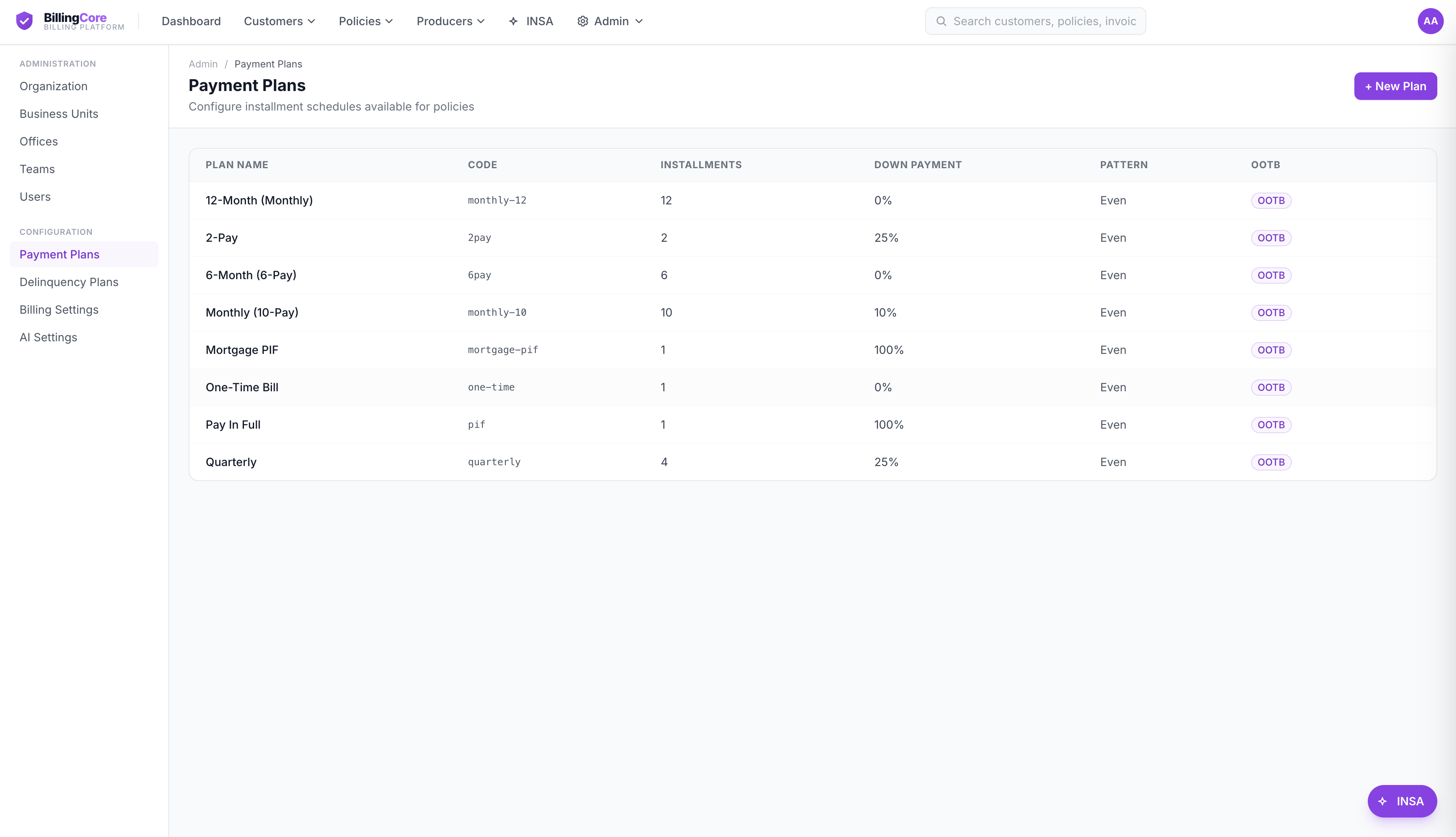Click the one-time code cell
Image resolution: width=1456 pixels, height=837 pixels.
[491, 387]
